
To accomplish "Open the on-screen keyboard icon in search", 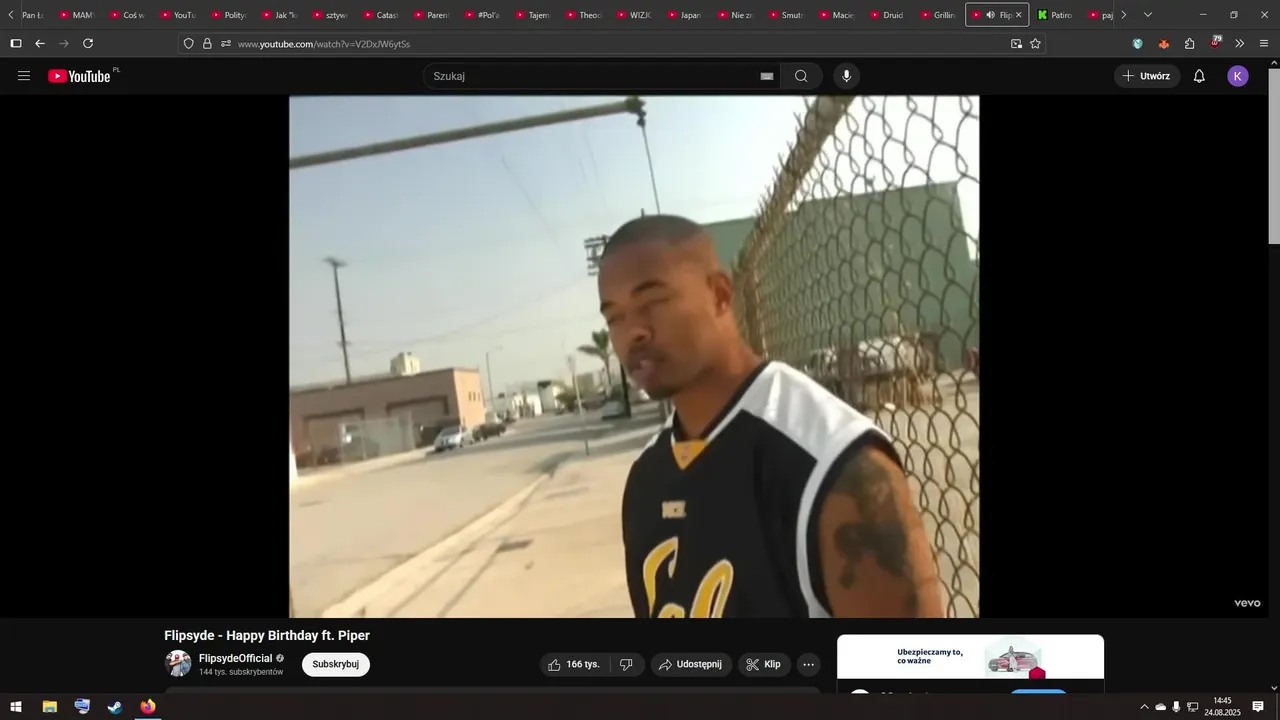I will pyautogui.click(x=767, y=76).
